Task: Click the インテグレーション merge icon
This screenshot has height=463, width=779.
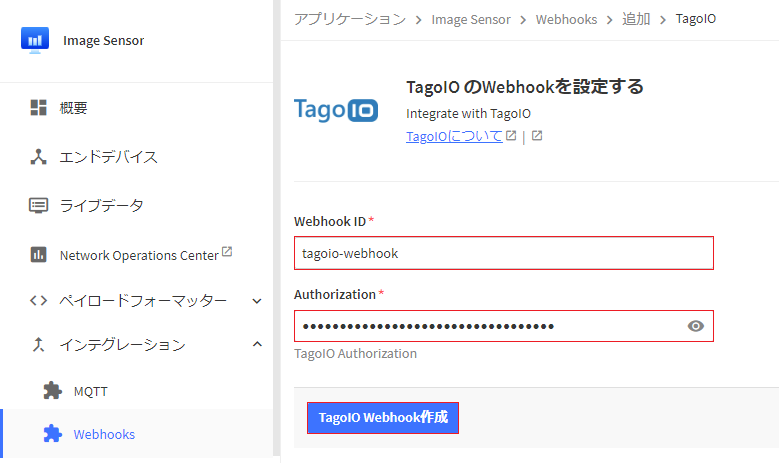Action: (x=38, y=344)
